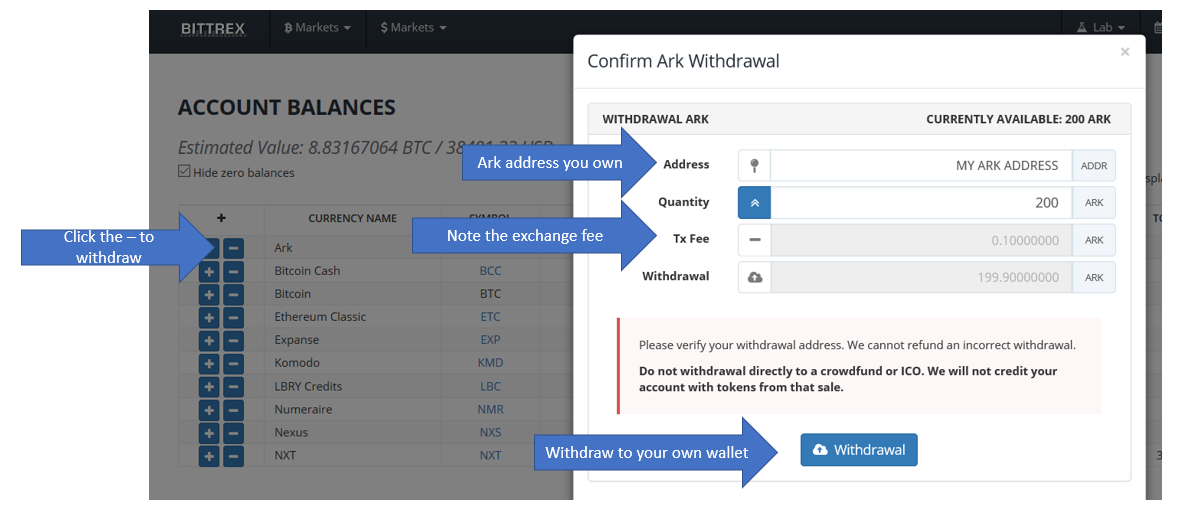Click the Komodo currency name
Screen dimensions: 1189x522
[297, 363]
